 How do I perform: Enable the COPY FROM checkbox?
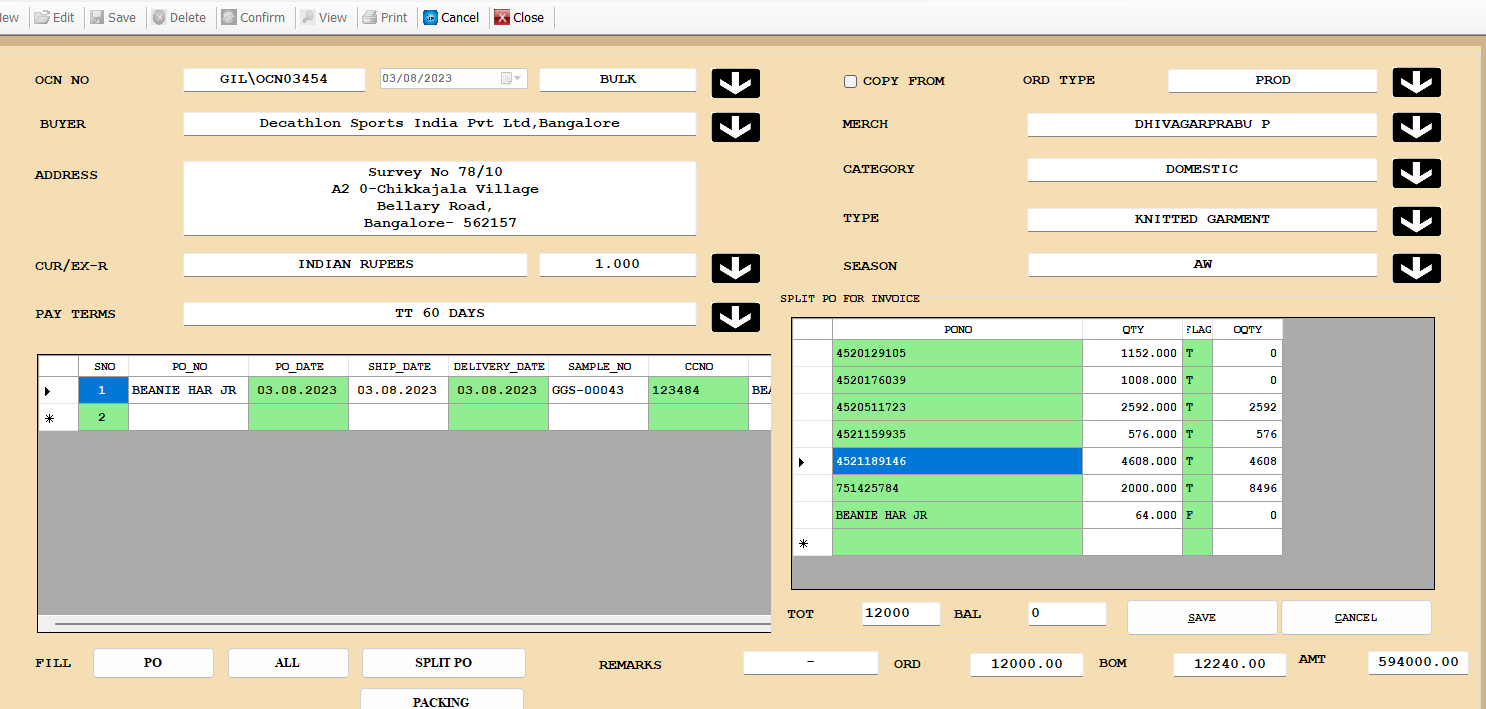[x=851, y=81]
